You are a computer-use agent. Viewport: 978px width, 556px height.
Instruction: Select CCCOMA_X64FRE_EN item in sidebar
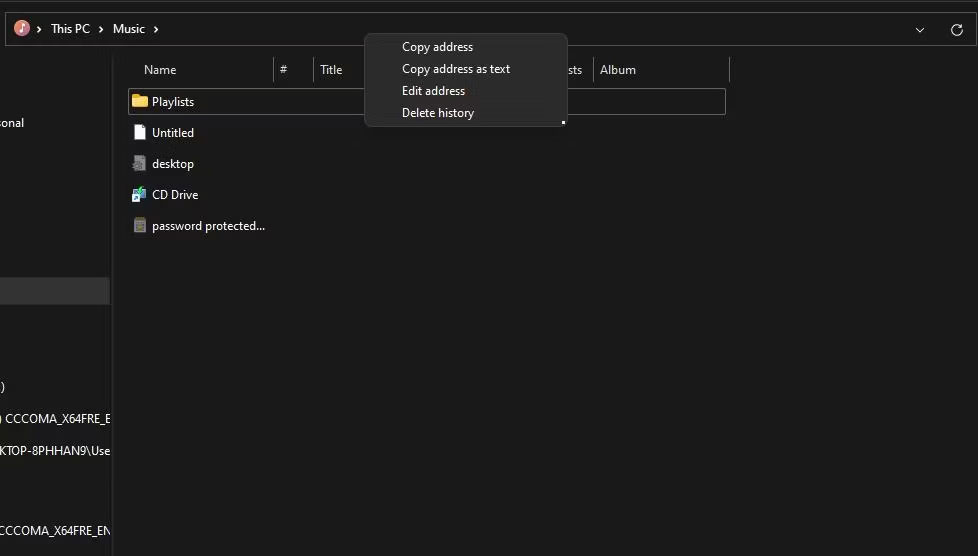pyautogui.click(x=55, y=530)
